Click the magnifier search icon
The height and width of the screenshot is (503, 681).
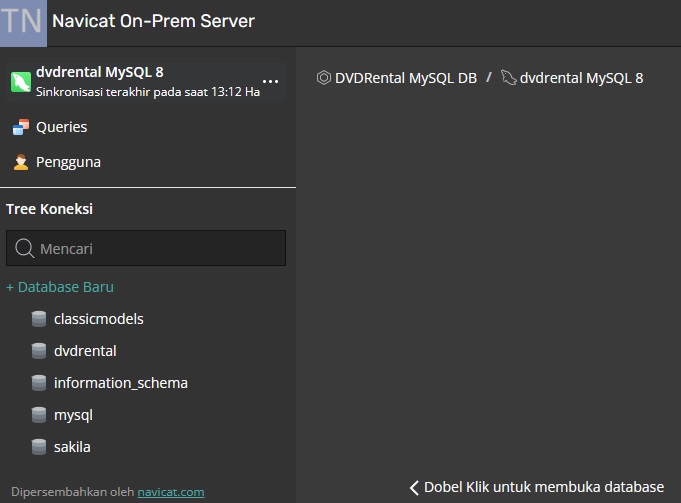(x=24, y=248)
